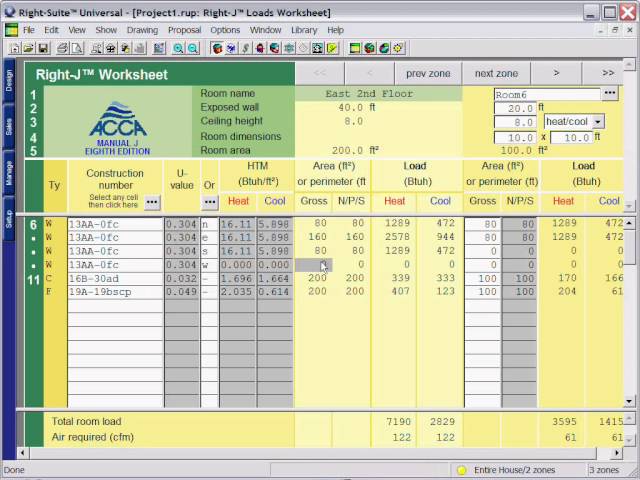
Task: Click the 8.0 ceiling height field for Room6
Action: point(515,122)
